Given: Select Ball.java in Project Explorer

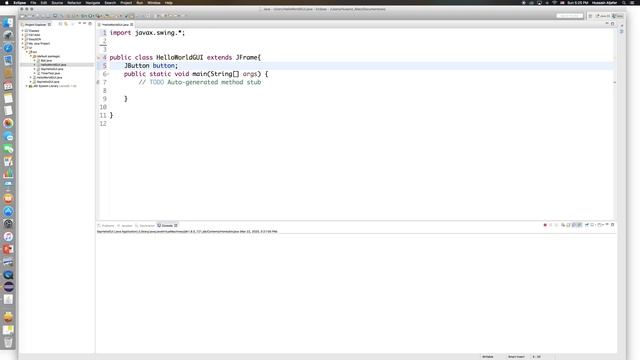Looking at the screenshot, I should tap(46, 60).
